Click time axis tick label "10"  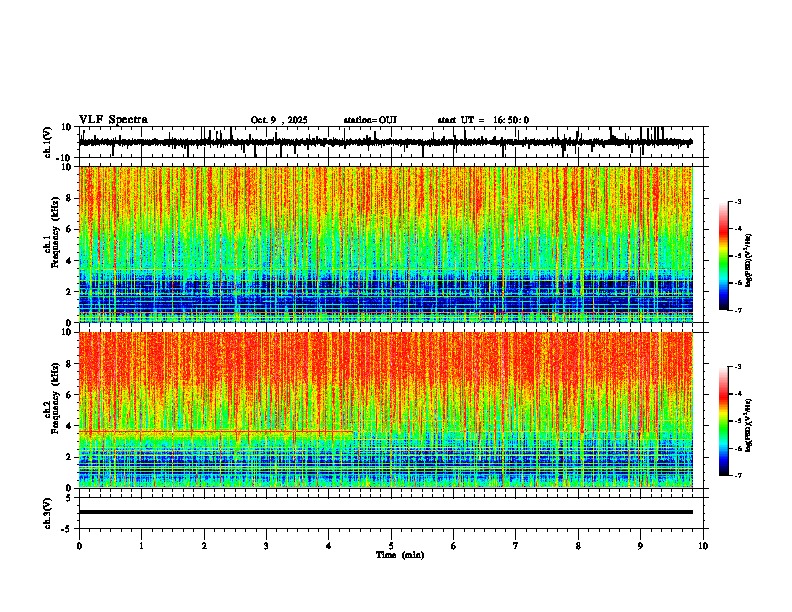[x=703, y=546]
